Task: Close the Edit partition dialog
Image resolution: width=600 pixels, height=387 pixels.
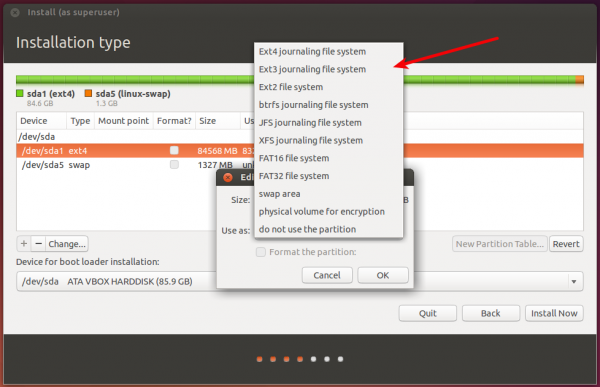Action: pos(228,178)
